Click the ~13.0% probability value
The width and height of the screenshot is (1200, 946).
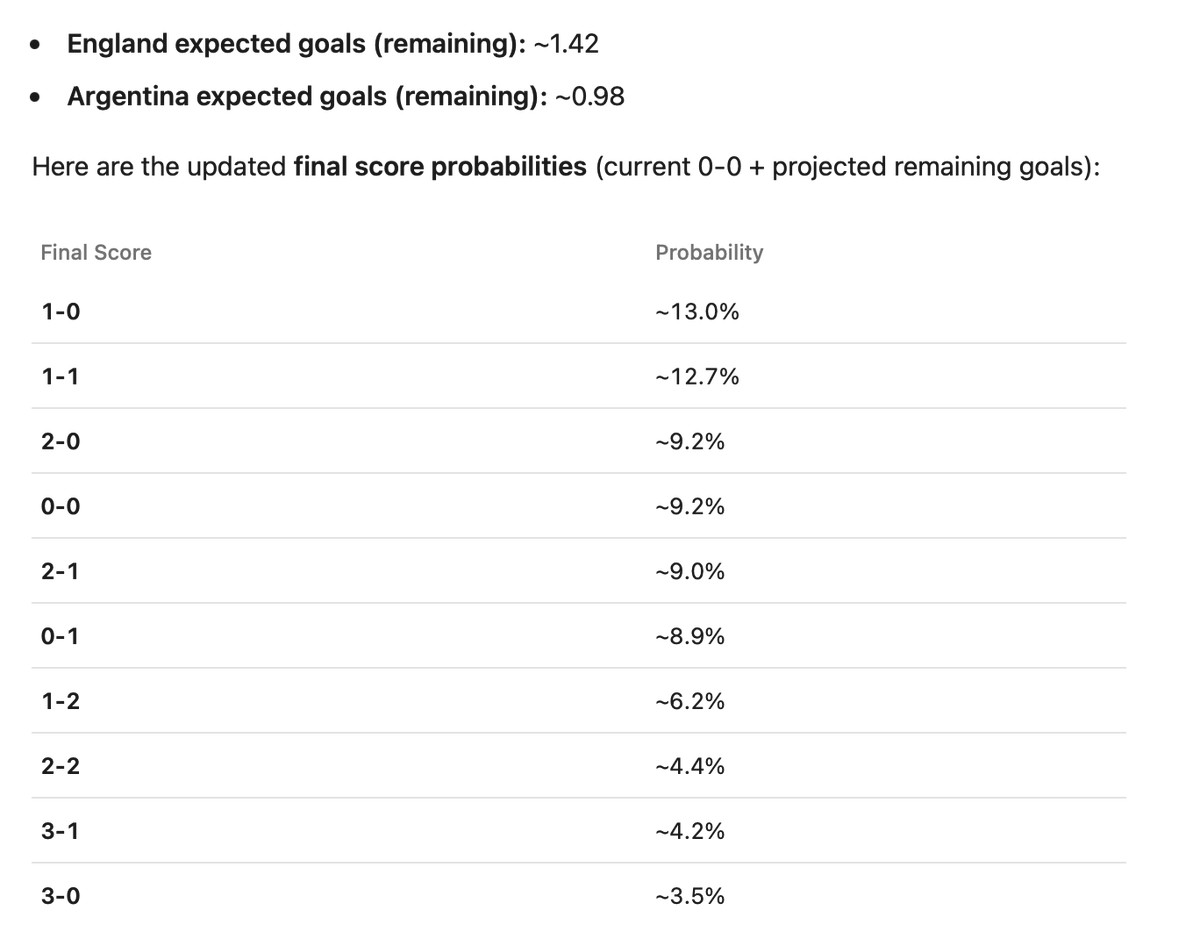pyautogui.click(x=697, y=312)
